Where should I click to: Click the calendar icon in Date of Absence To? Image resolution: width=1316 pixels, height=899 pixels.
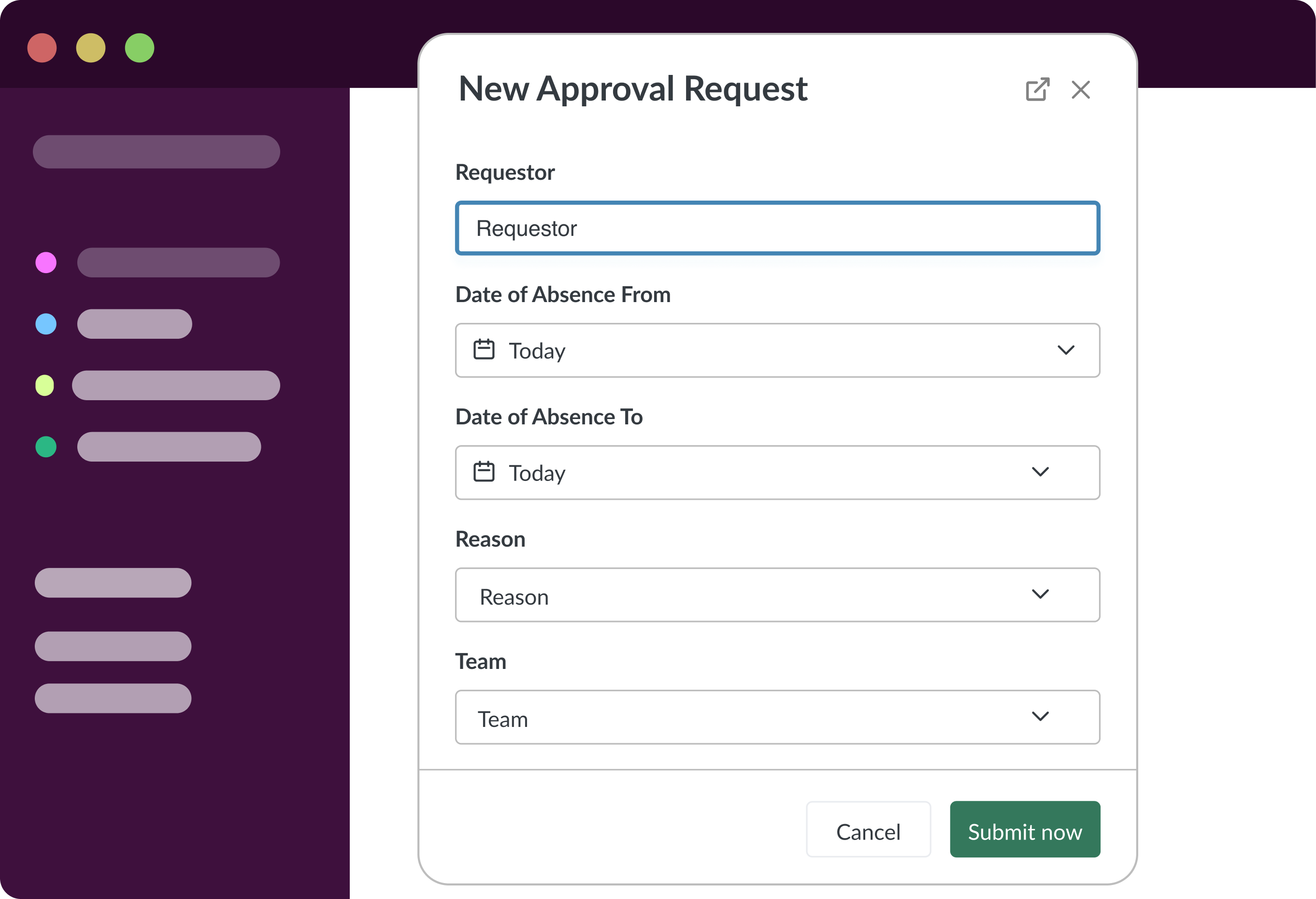point(484,472)
